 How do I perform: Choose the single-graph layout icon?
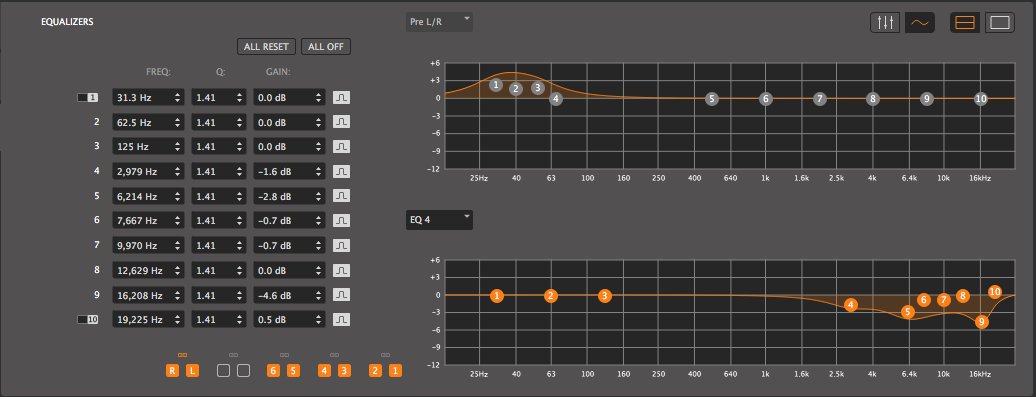pos(1000,22)
